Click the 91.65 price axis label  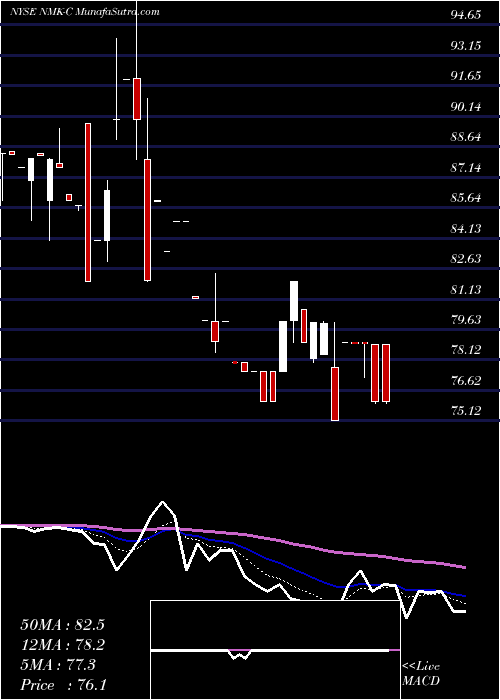[466, 76]
